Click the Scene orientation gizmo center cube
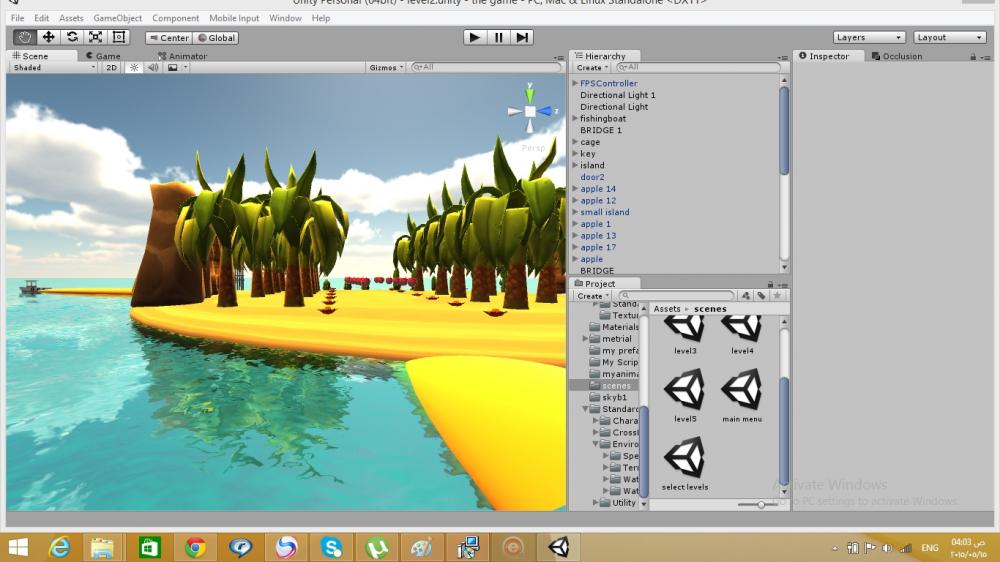The height and width of the screenshot is (562, 1000). [530, 112]
